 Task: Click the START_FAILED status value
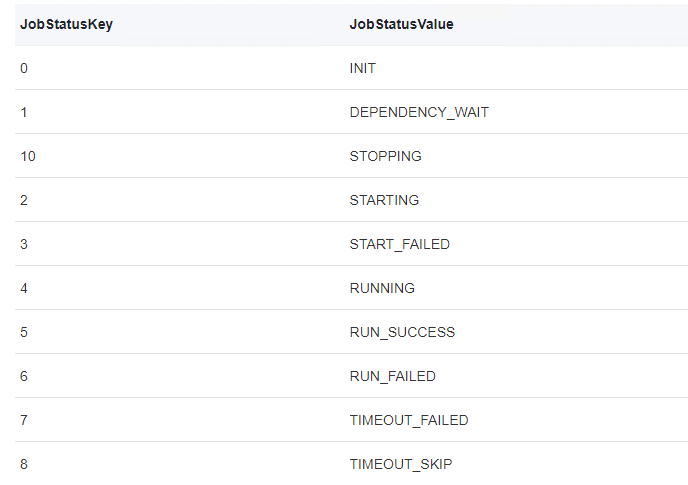(x=399, y=244)
